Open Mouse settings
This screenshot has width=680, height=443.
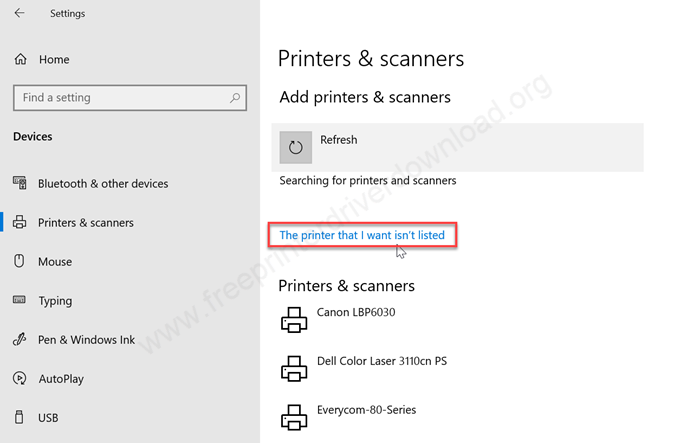click(55, 262)
